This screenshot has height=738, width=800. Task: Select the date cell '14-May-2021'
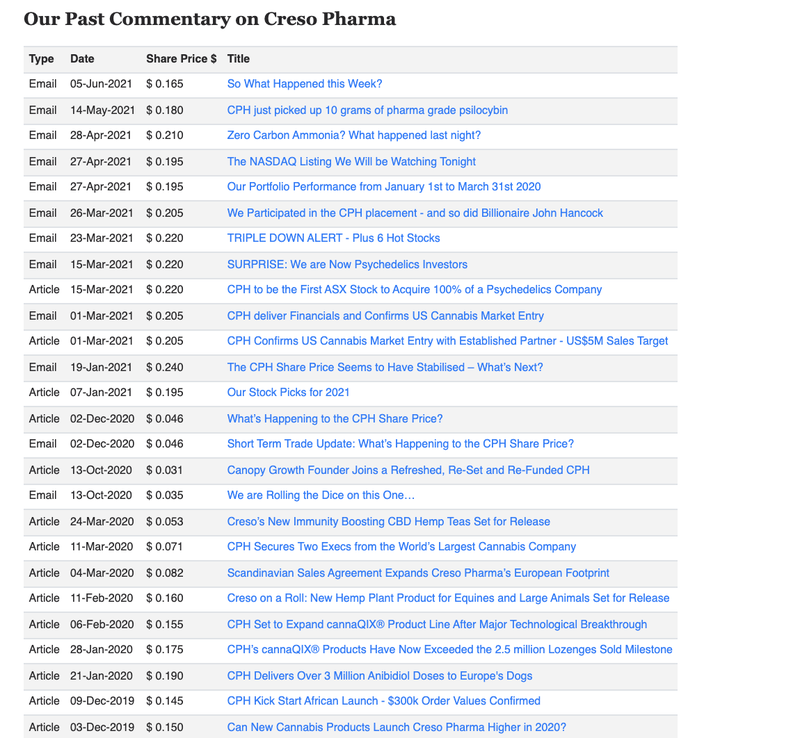click(x=103, y=110)
